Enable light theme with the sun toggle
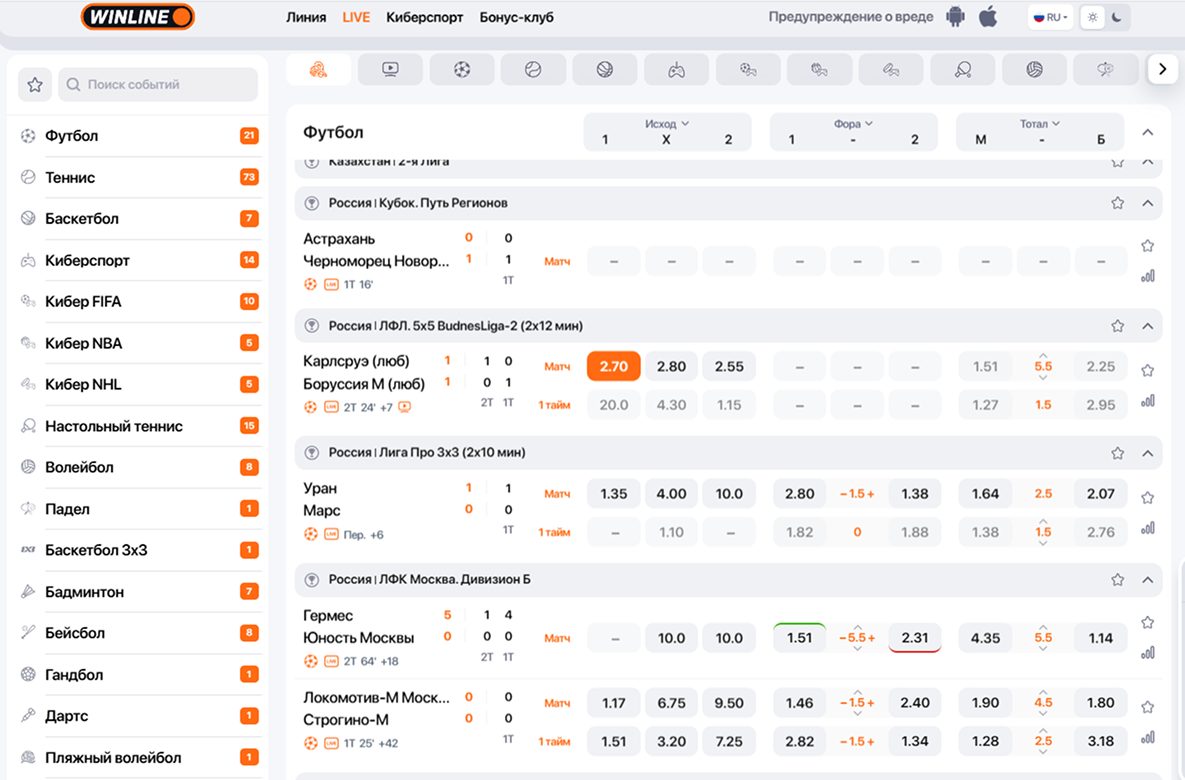Image resolution: width=1185 pixels, height=780 pixels. [x=1093, y=17]
